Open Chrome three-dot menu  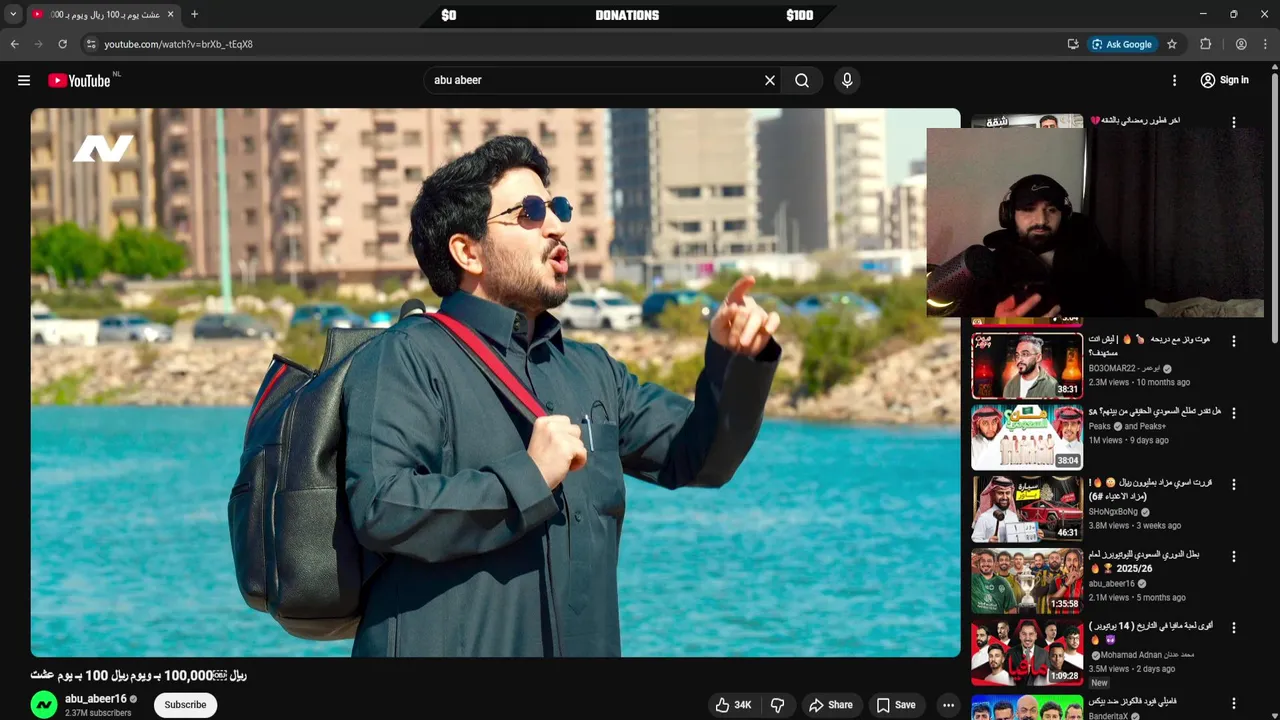coord(1266,44)
